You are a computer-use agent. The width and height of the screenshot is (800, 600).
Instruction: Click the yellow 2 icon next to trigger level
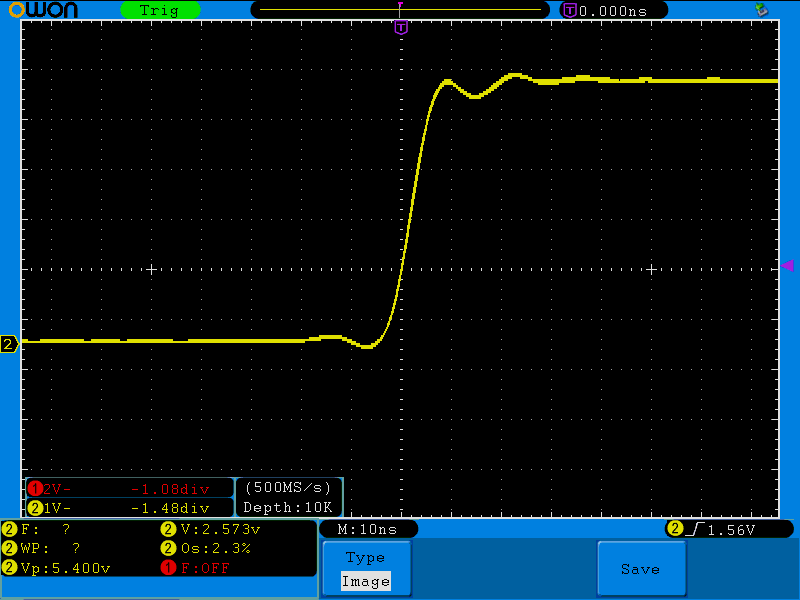click(x=675, y=529)
